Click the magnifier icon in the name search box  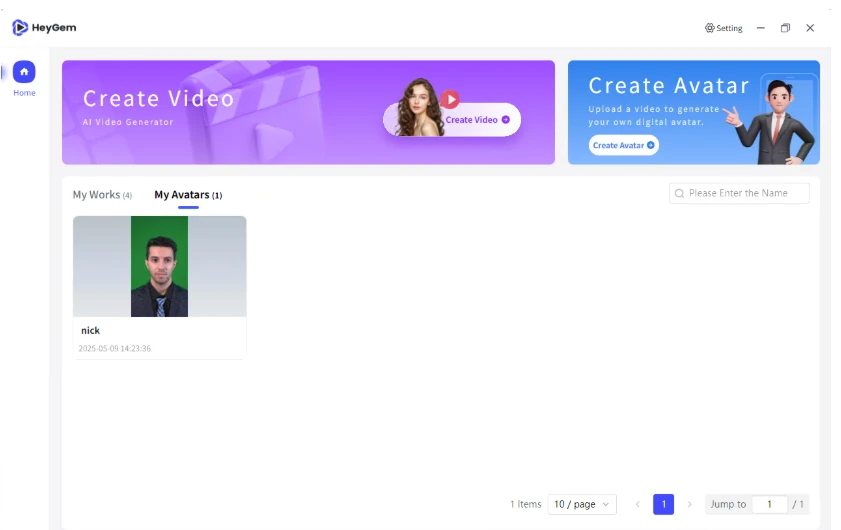[680, 193]
